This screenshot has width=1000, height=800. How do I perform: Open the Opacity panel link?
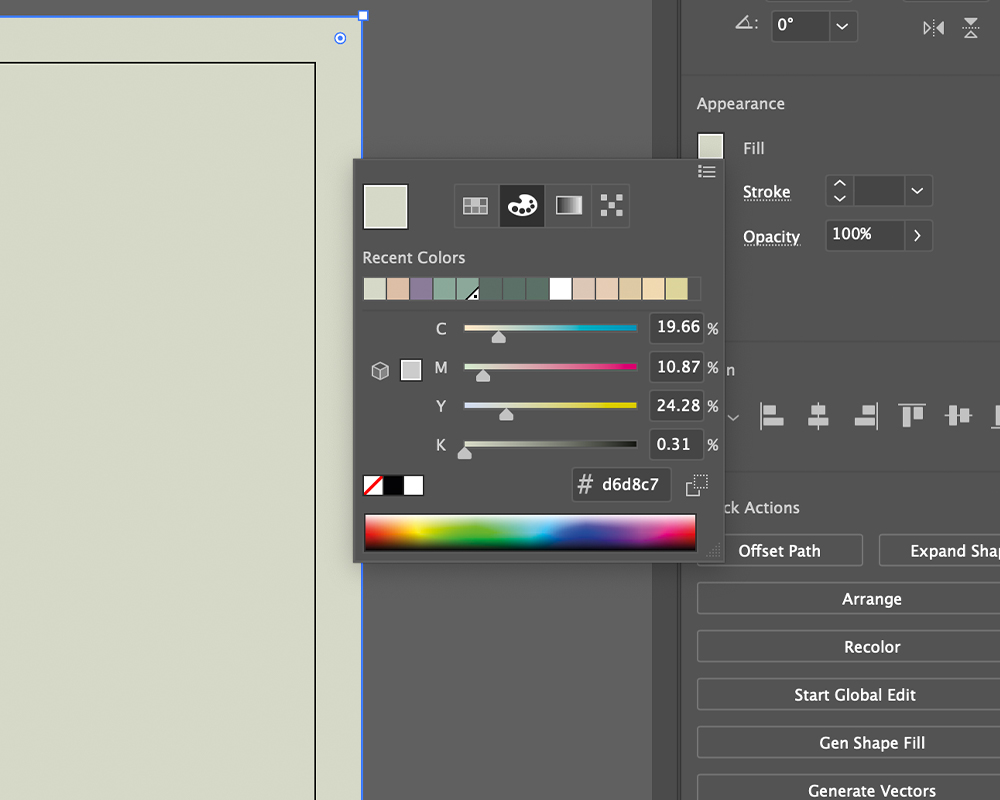click(771, 237)
